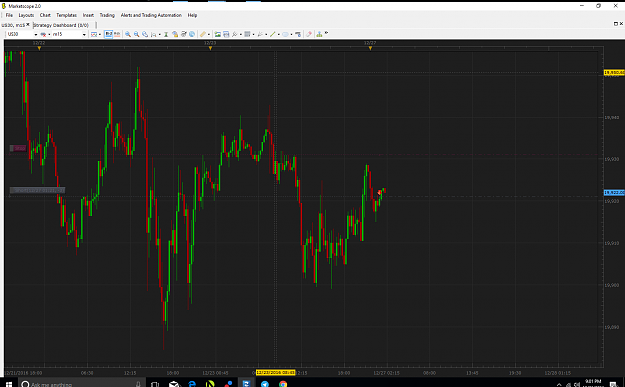Screen dimensions: 625x387
Task: Click the yellow price label on axis
Action: click(x=614, y=73)
